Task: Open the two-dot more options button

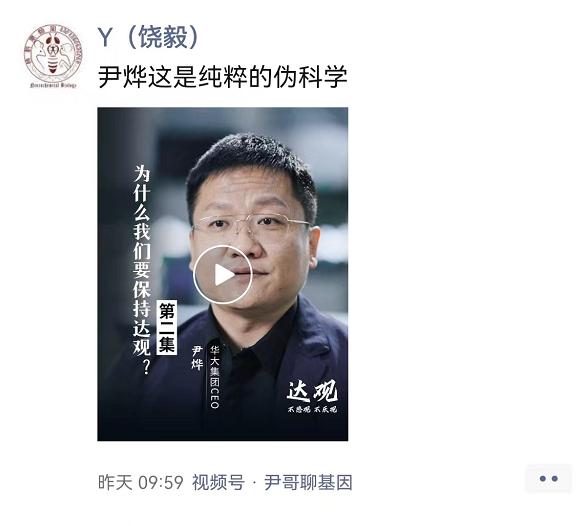Action: click(548, 479)
